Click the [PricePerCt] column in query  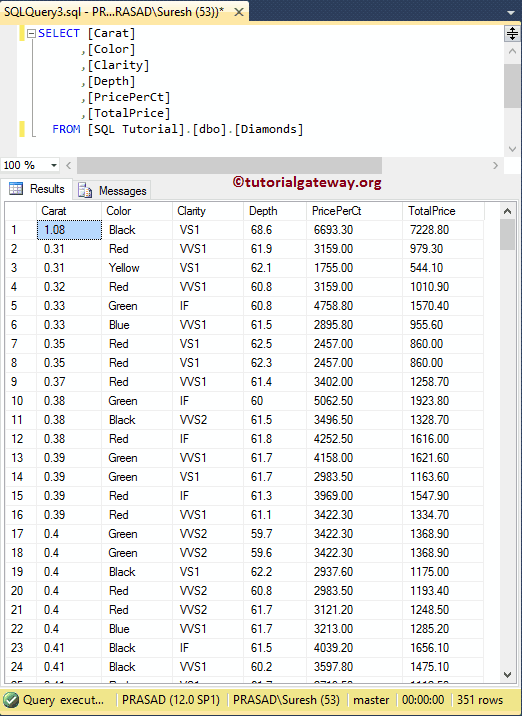(x=129, y=97)
